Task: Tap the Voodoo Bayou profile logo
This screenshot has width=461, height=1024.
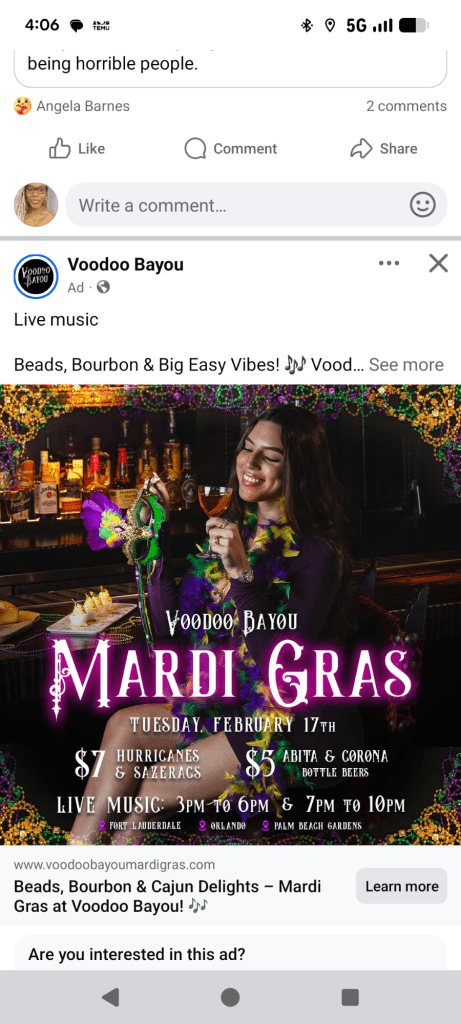Action: [36, 276]
